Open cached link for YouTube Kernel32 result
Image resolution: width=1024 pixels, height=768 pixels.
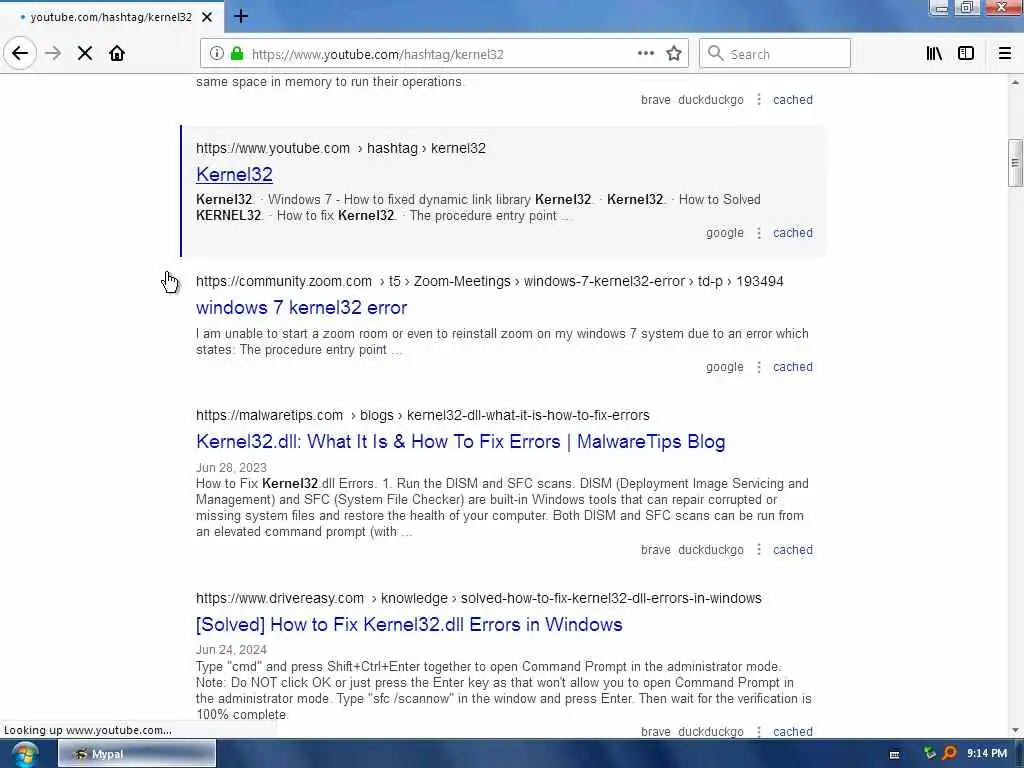point(793,233)
